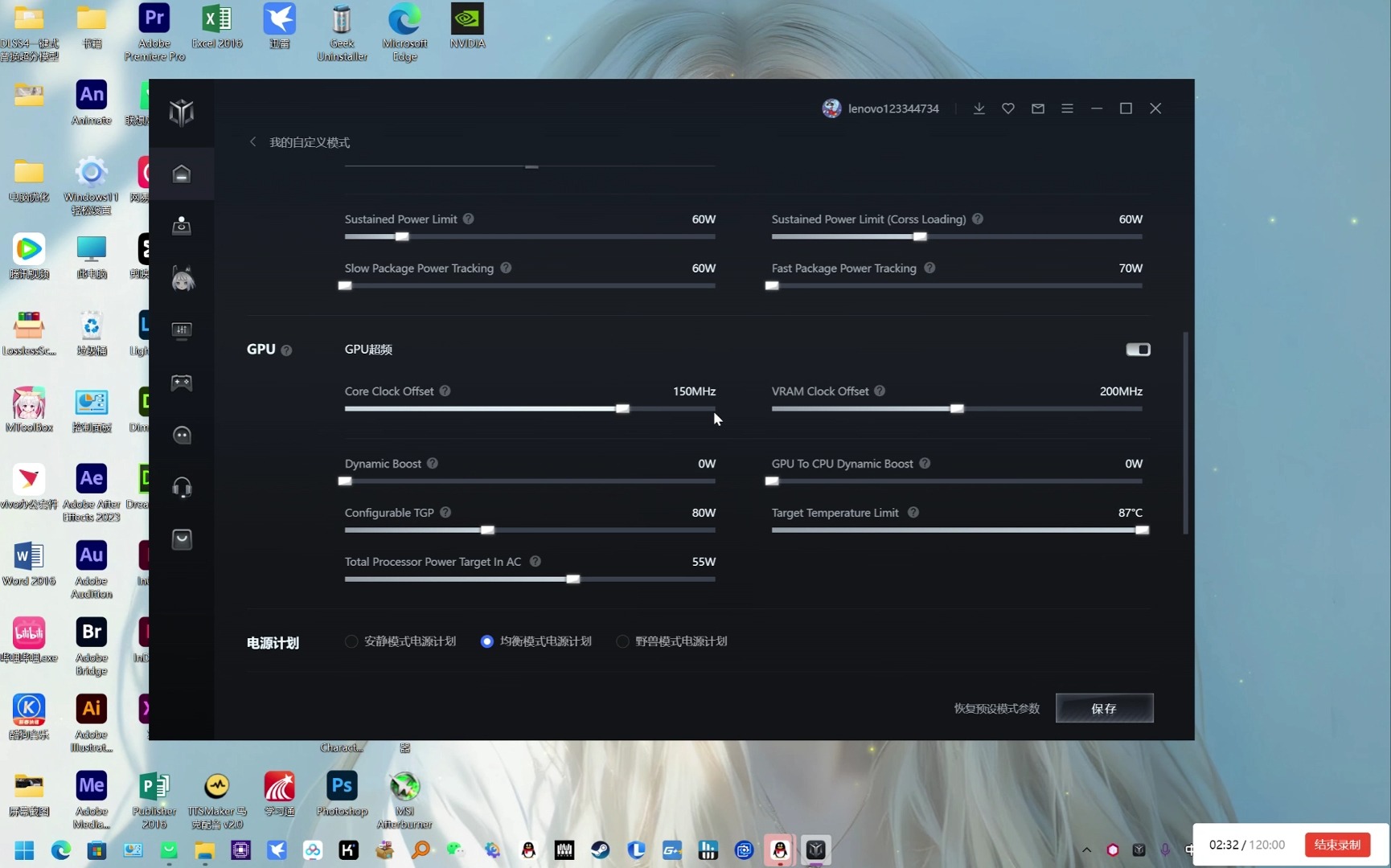The image size is (1391, 868).
Task: Click the lenovo123344734 user avatar
Action: point(831,108)
